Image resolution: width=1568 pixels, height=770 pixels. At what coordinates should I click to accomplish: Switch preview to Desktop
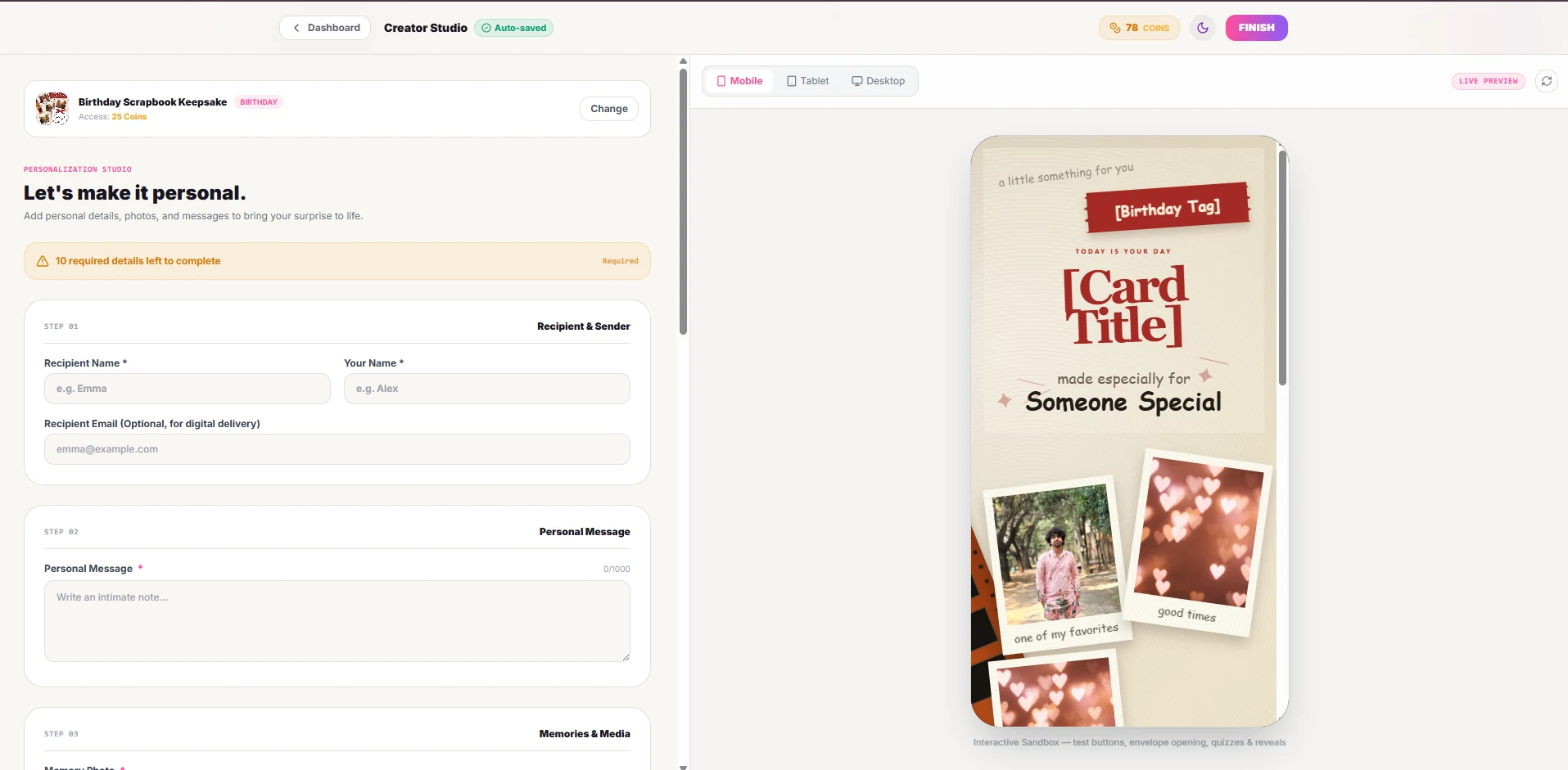click(x=879, y=81)
